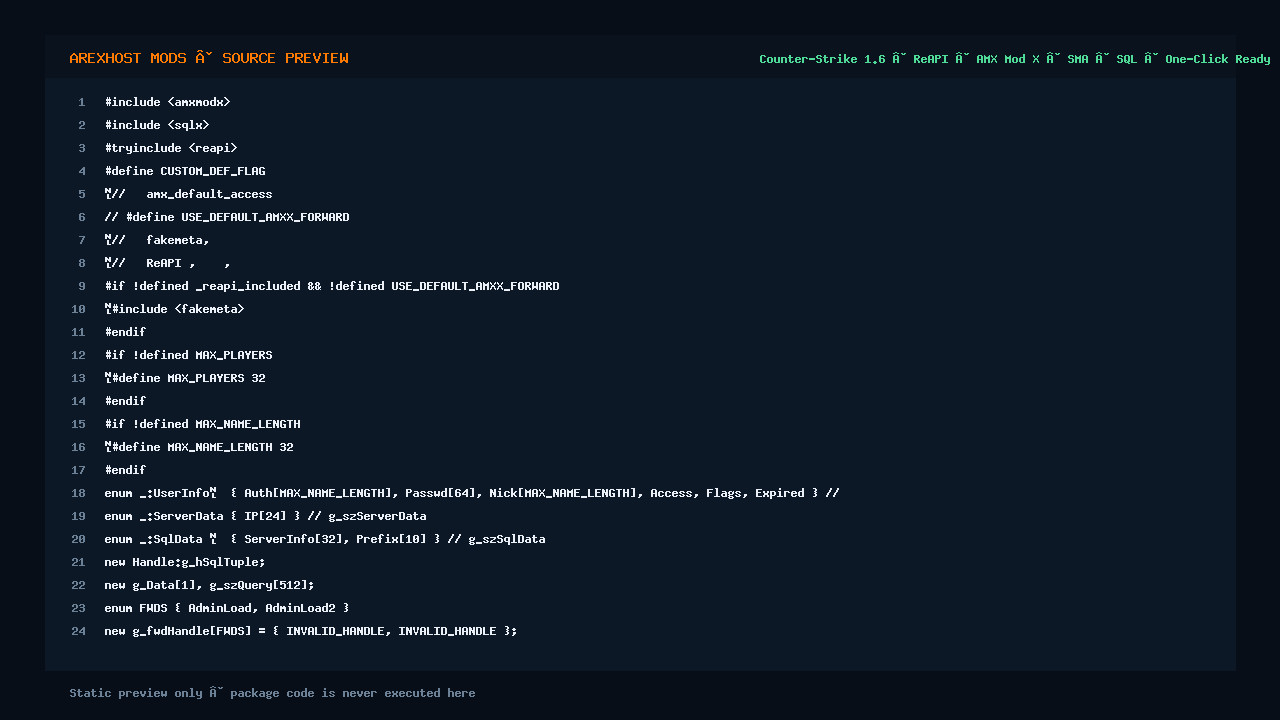The height and width of the screenshot is (720, 1280).
Task: Click the "#endif" on line 14
Action: (x=125, y=401)
